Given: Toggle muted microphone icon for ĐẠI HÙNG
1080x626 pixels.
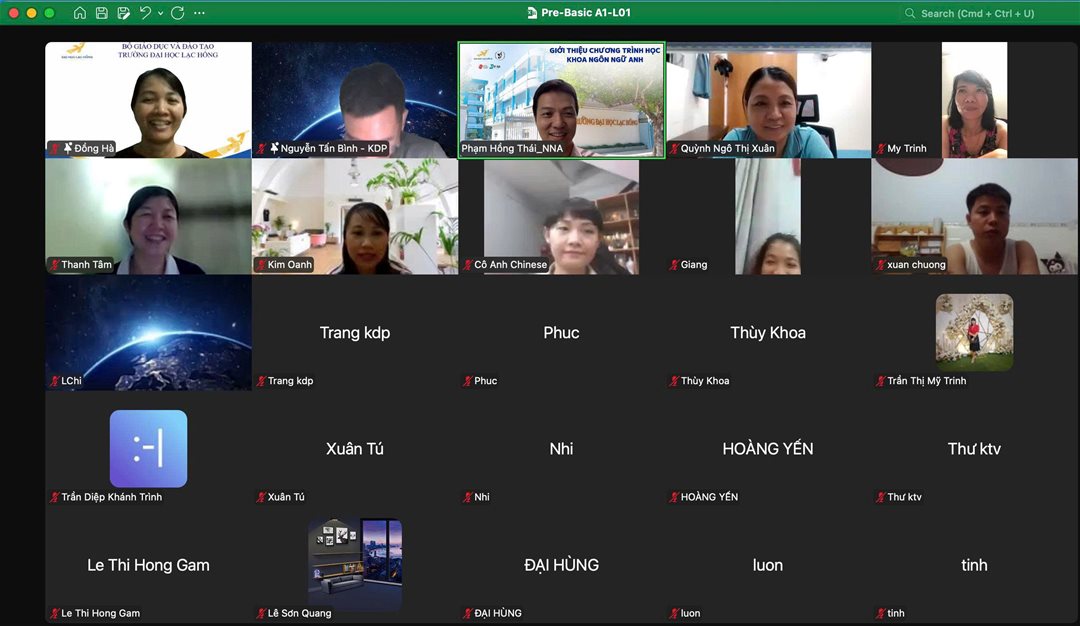Looking at the screenshot, I should pos(468,613).
